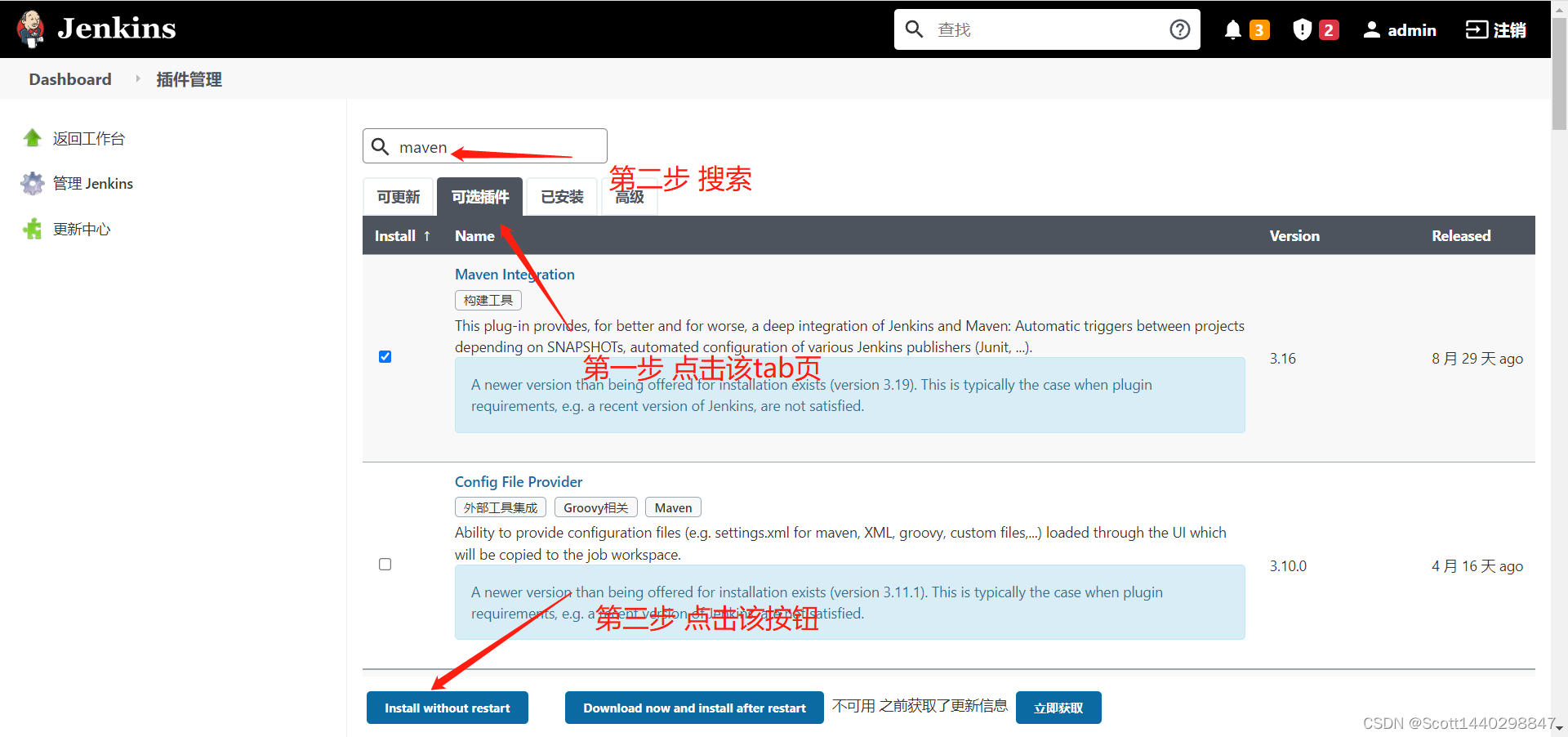Click the 外部工具集成 category tag
The width and height of the screenshot is (1568, 737).
click(501, 508)
